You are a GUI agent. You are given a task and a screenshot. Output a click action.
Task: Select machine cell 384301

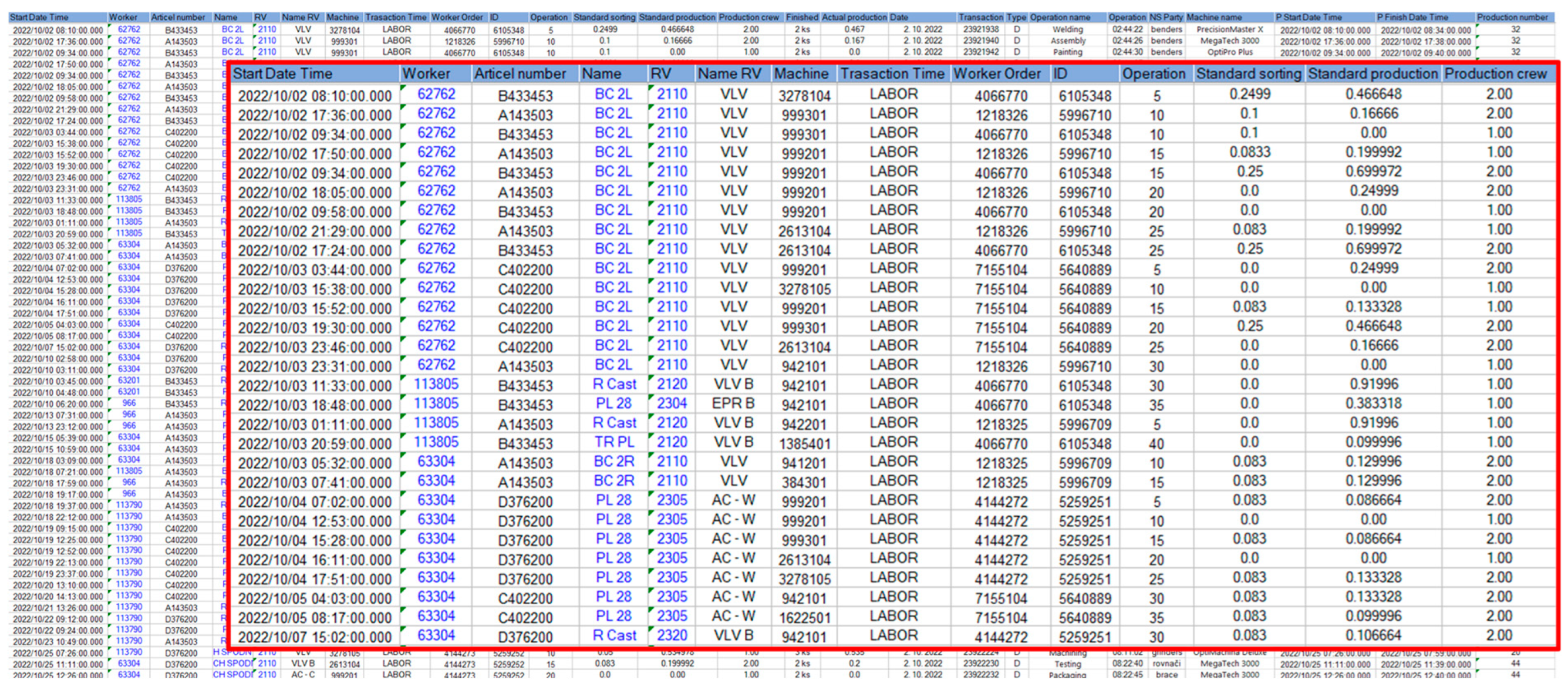click(x=804, y=482)
